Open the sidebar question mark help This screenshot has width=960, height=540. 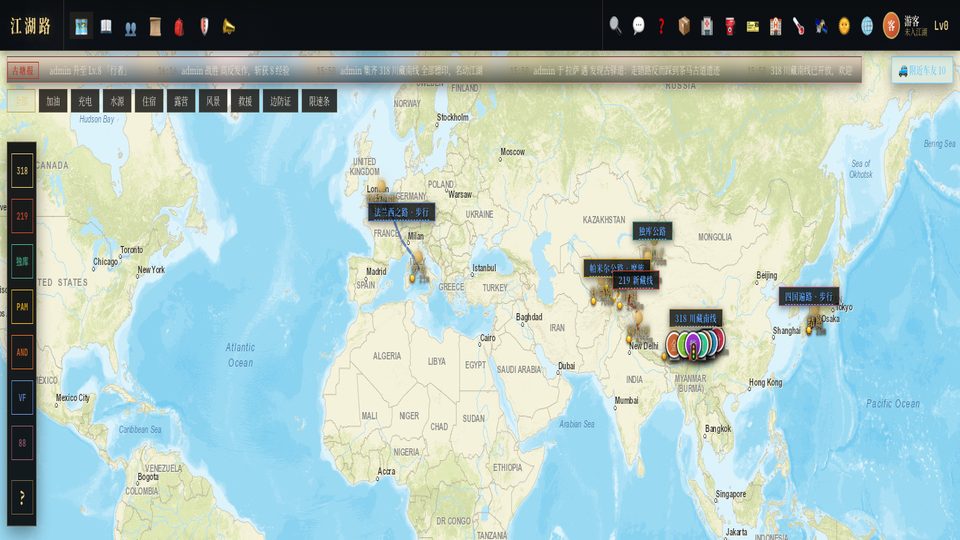tap(22, 498)
